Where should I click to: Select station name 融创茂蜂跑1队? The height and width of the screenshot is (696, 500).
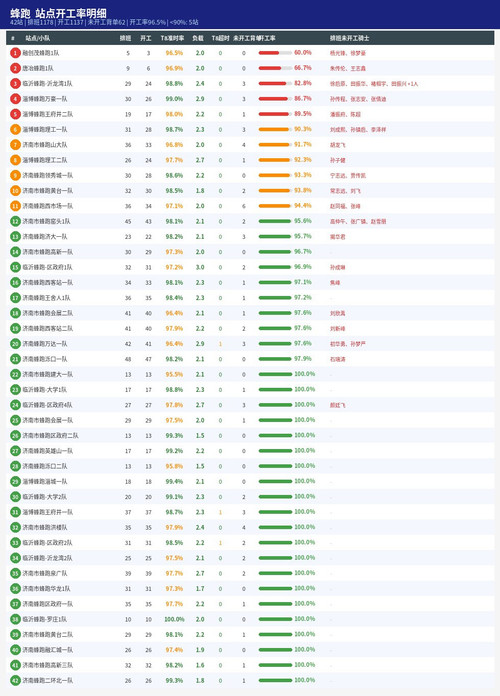click(41, 53)
